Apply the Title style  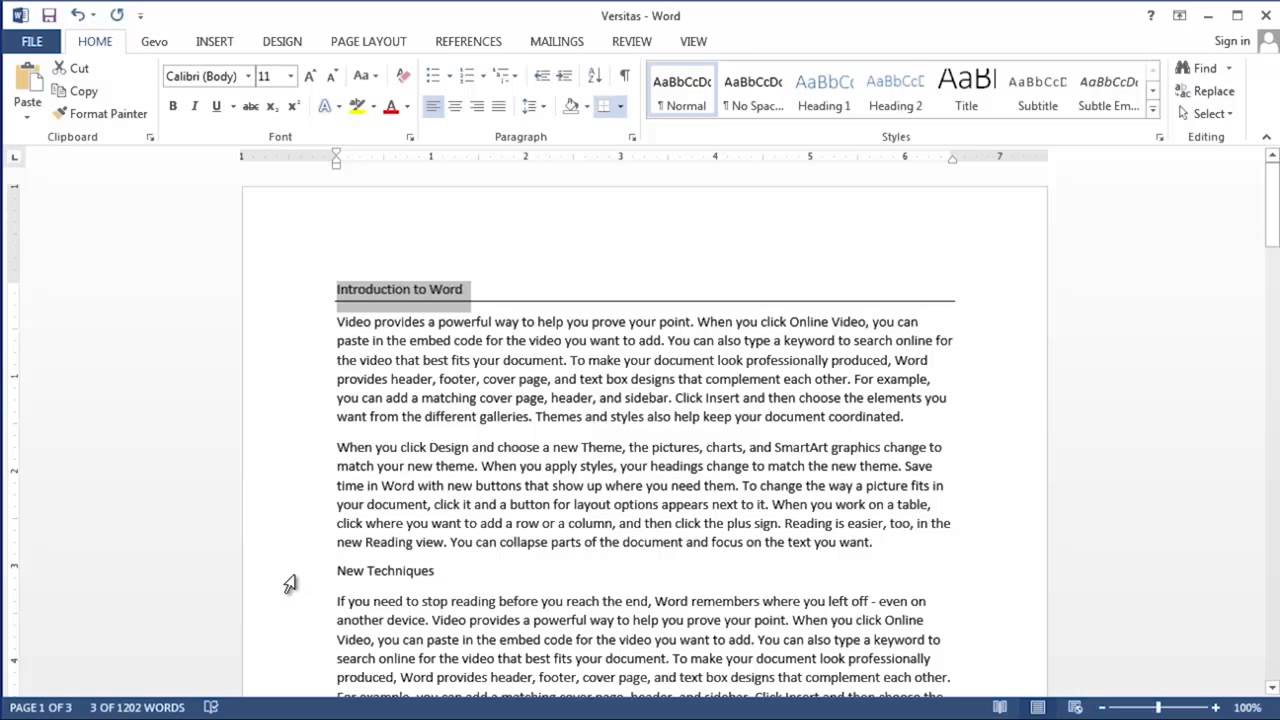[x=966, y=90]
